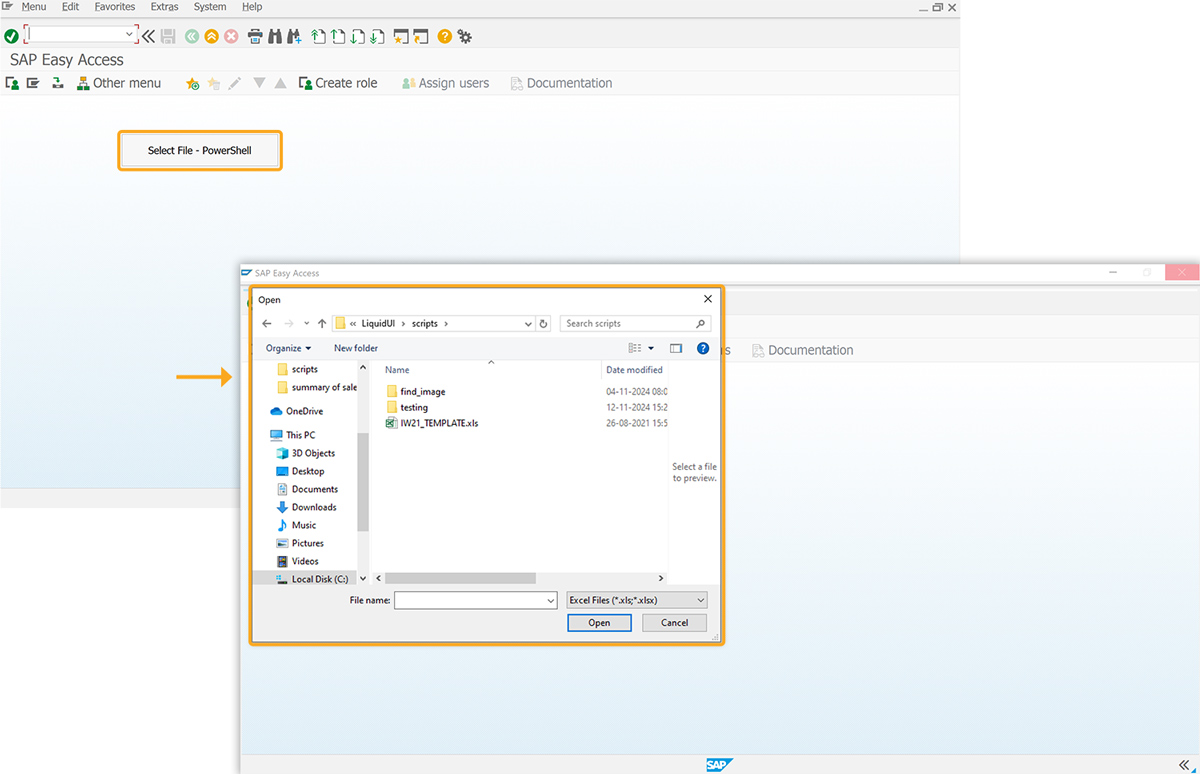The height and width of the screenshot is (774, 1200).
Task: Click the Assign users button
Action: (445, 83)
